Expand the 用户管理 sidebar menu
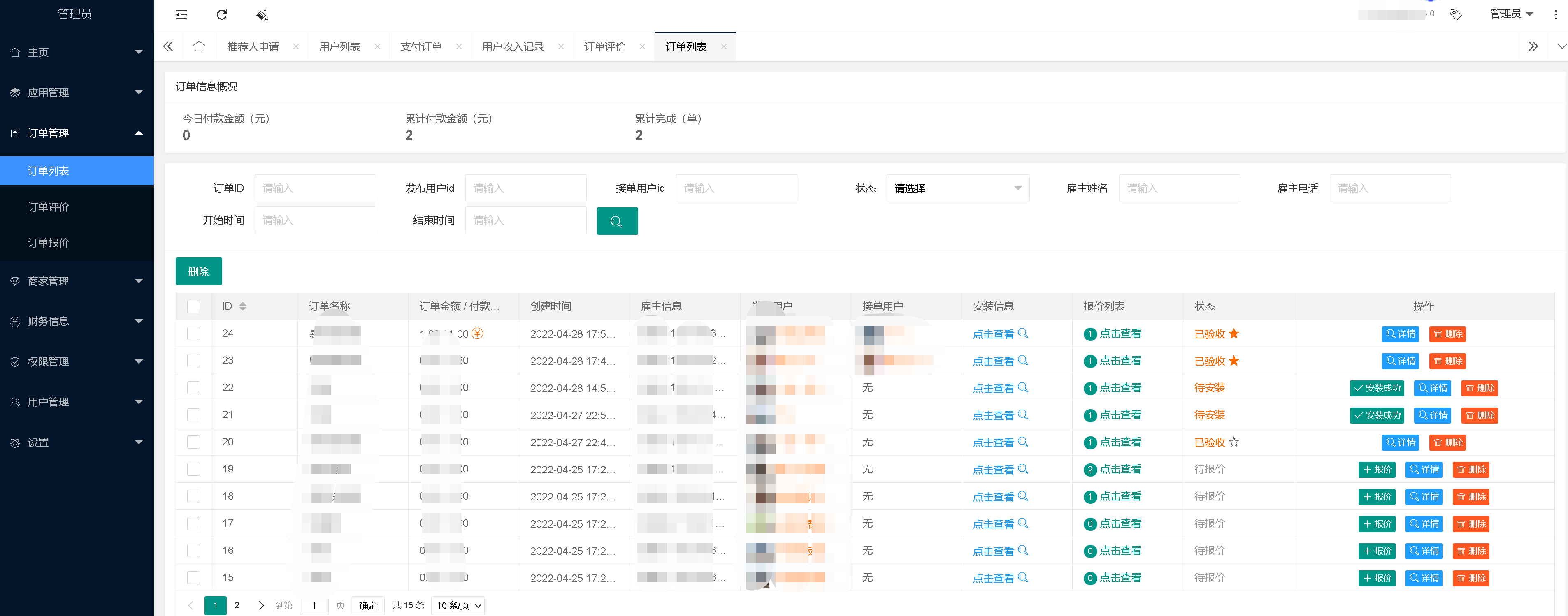This screenshot has height=616, width=1568. tap(77, 402)
